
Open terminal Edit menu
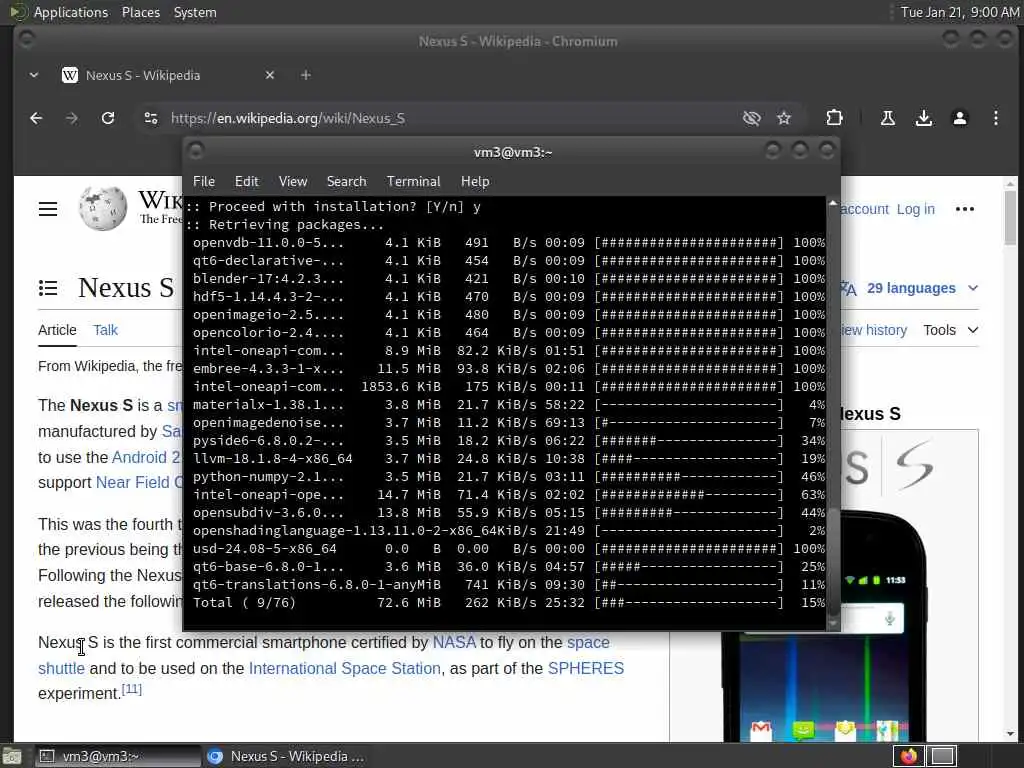[x=246, y=182]
